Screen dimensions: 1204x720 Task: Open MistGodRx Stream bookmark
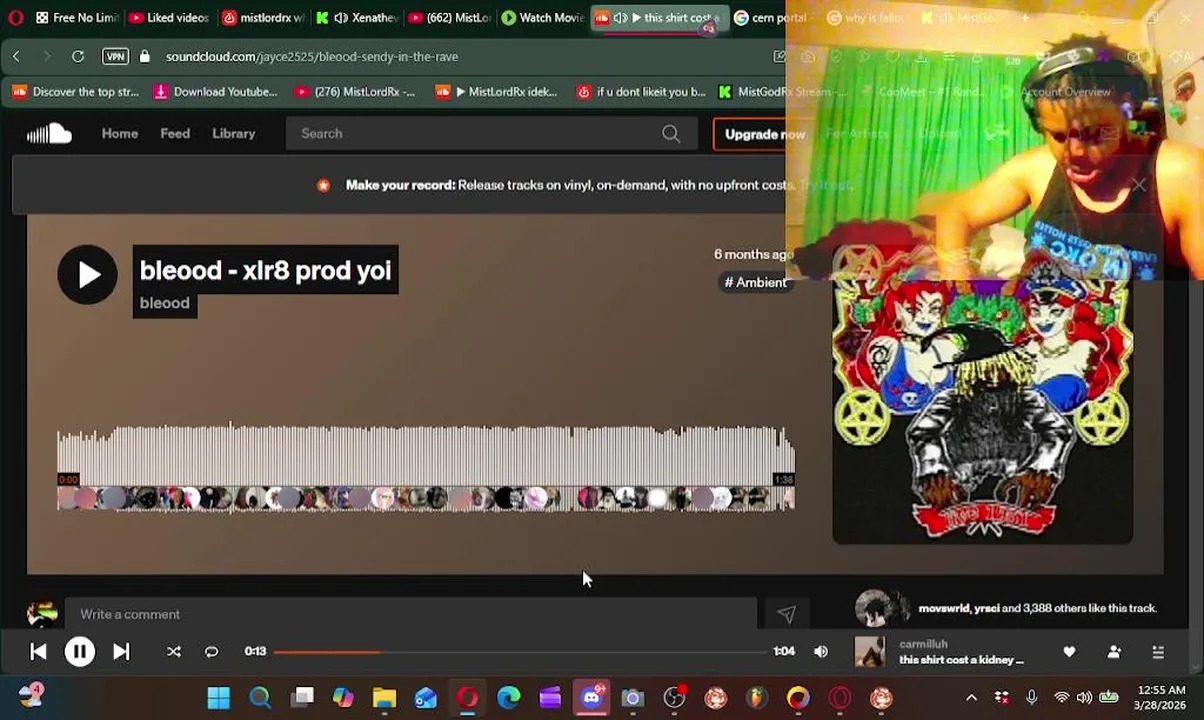(784, 92)
